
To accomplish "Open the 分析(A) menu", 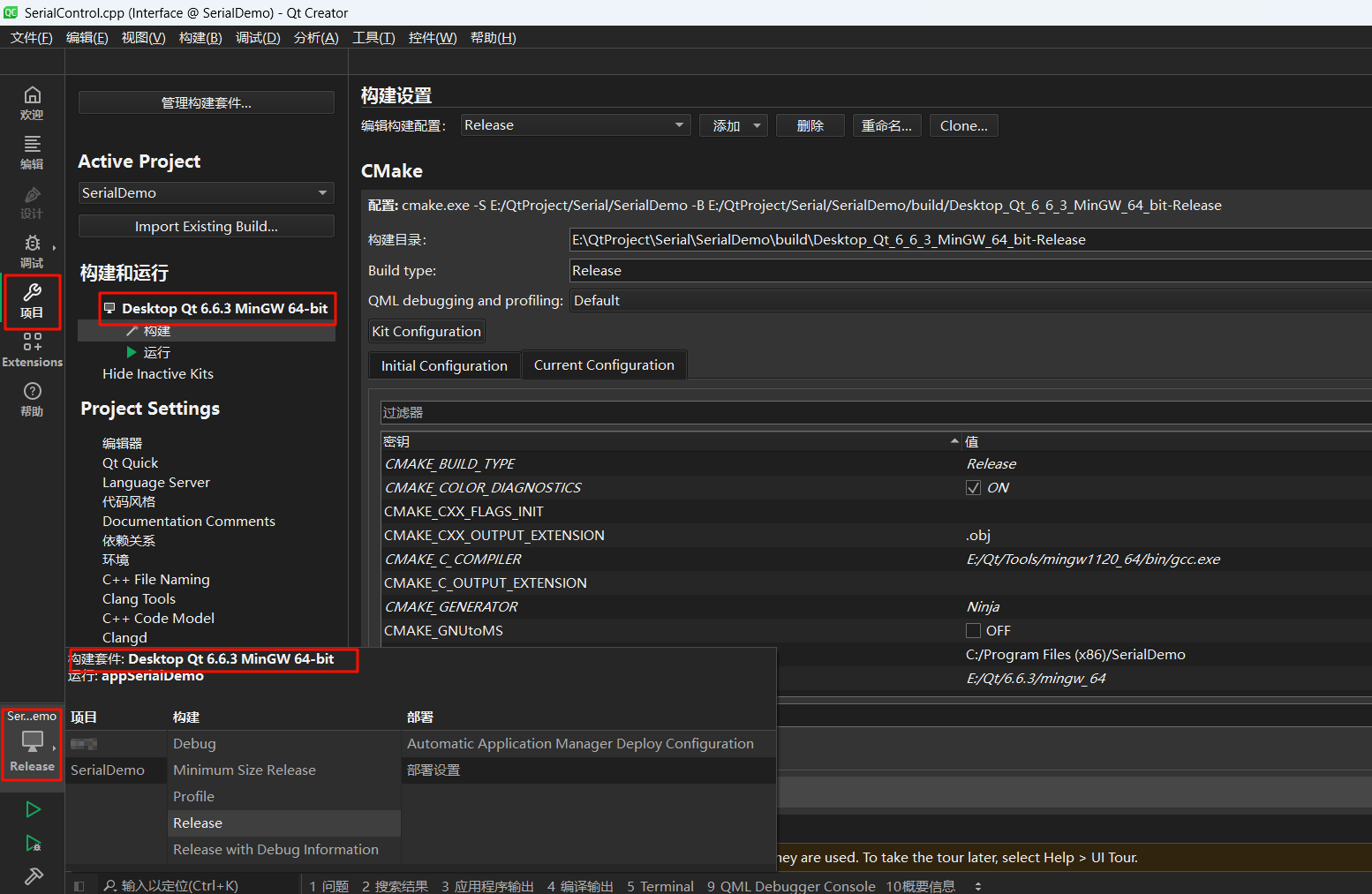I will [316, 38].
